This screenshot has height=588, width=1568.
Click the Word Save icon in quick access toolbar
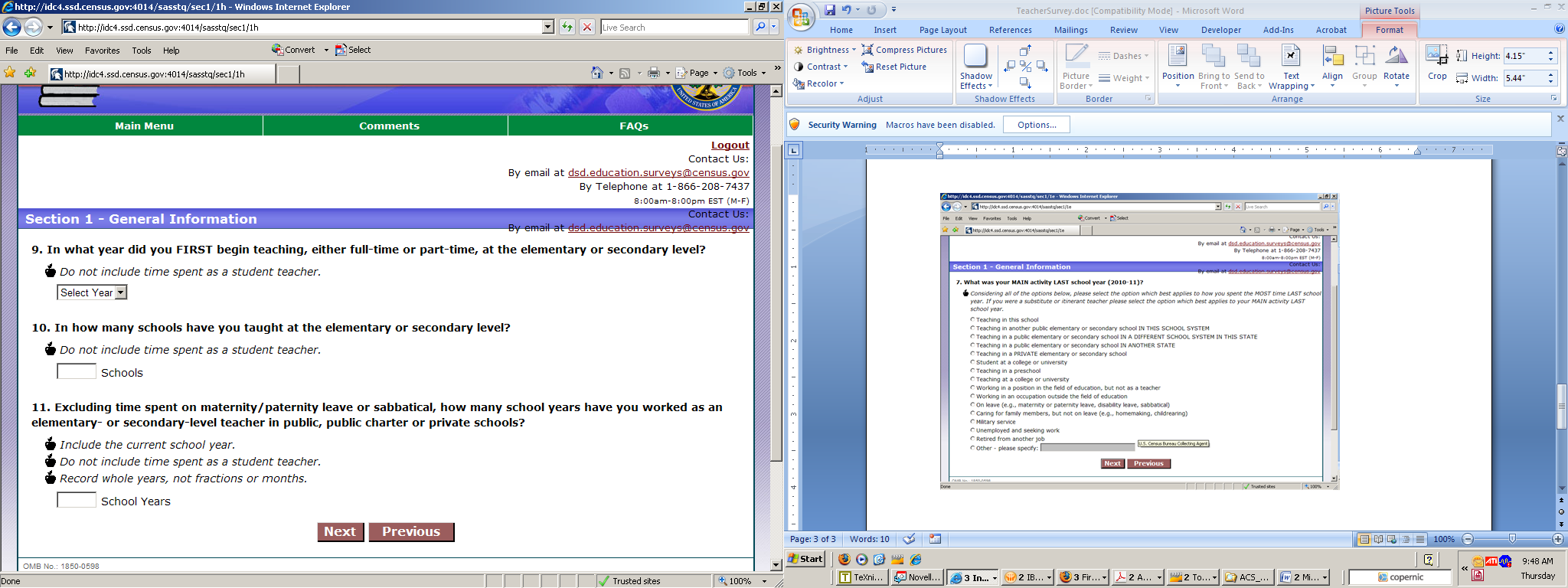(x=830, y=10)
